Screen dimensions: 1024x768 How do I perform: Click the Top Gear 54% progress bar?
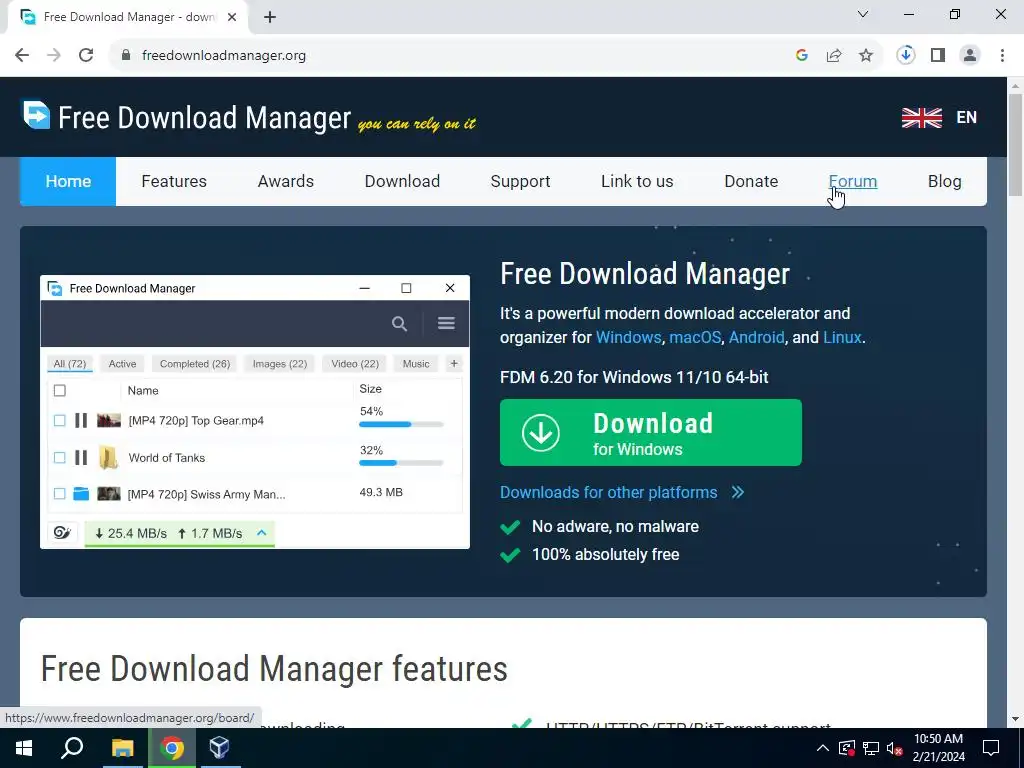click(401, 424)
